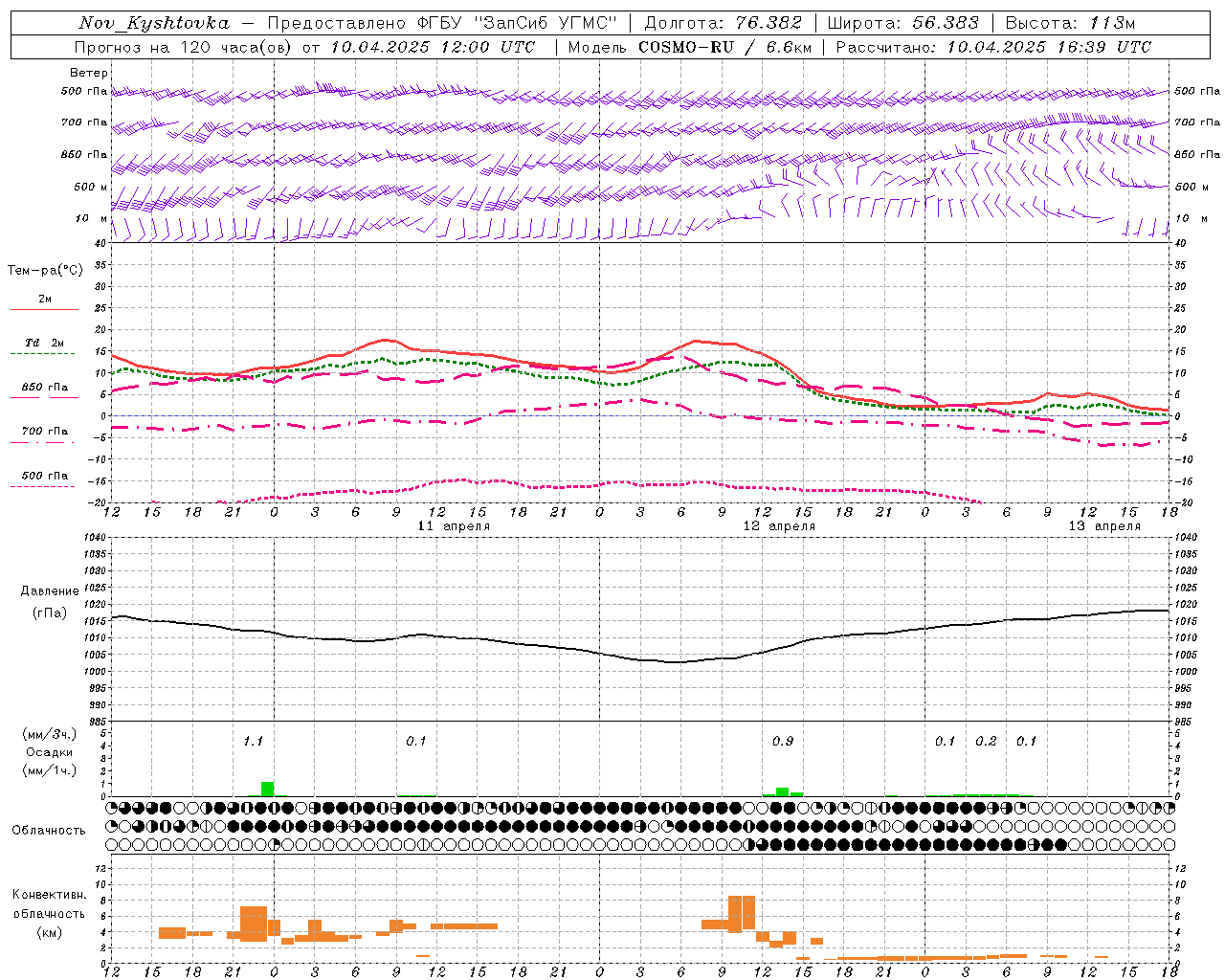This screenshot has height=980, width=1225.
Task: Click the green precipitation bar below the 1.1 value
Action: click(x=267, y=789)
